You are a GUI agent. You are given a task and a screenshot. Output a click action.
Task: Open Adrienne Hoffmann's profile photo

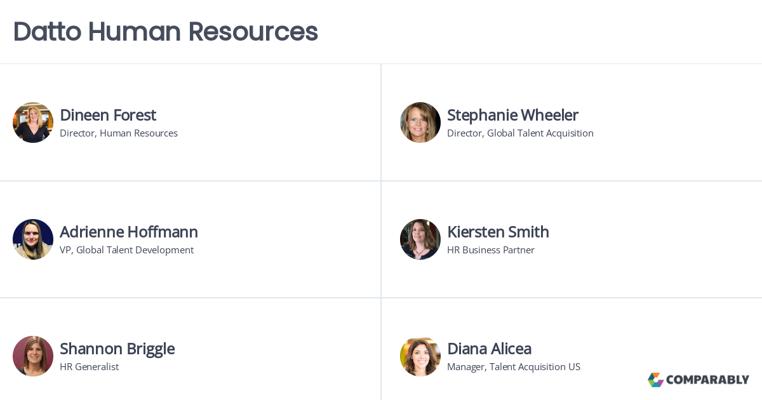click(x=33, y=239)
